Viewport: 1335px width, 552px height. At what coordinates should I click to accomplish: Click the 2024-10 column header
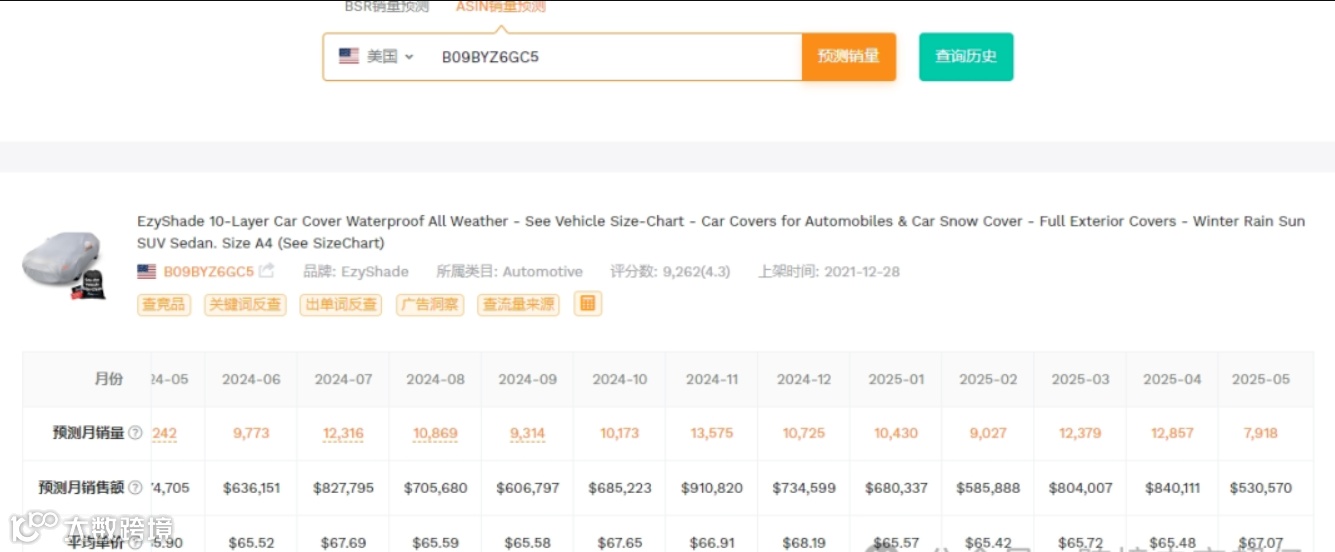[619, 379]
